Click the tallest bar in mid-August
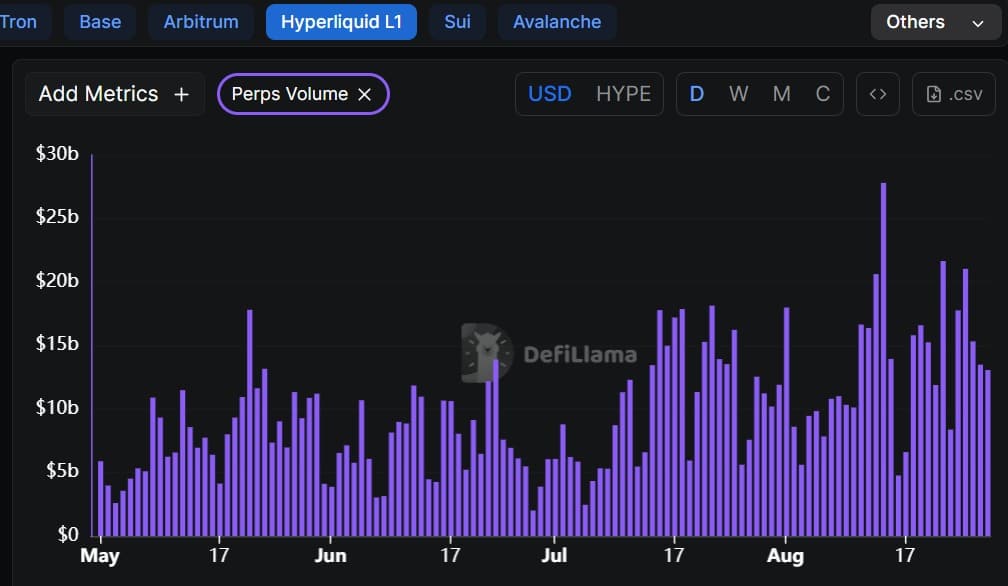The image size is (1008, 586). click(883, 358)
